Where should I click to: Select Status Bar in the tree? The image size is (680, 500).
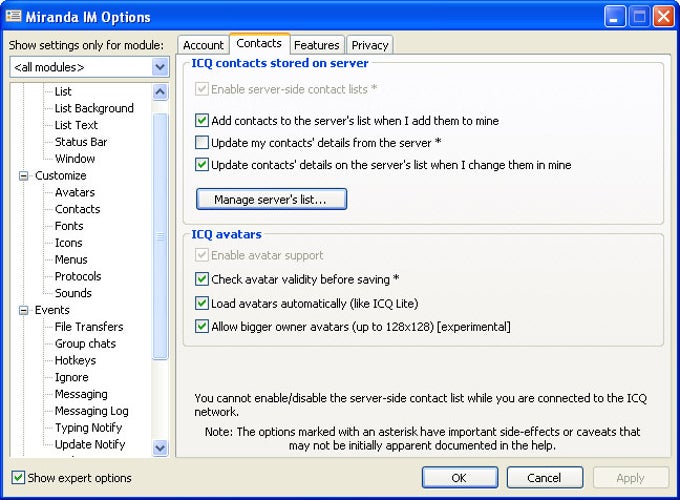tap(81, 142)
